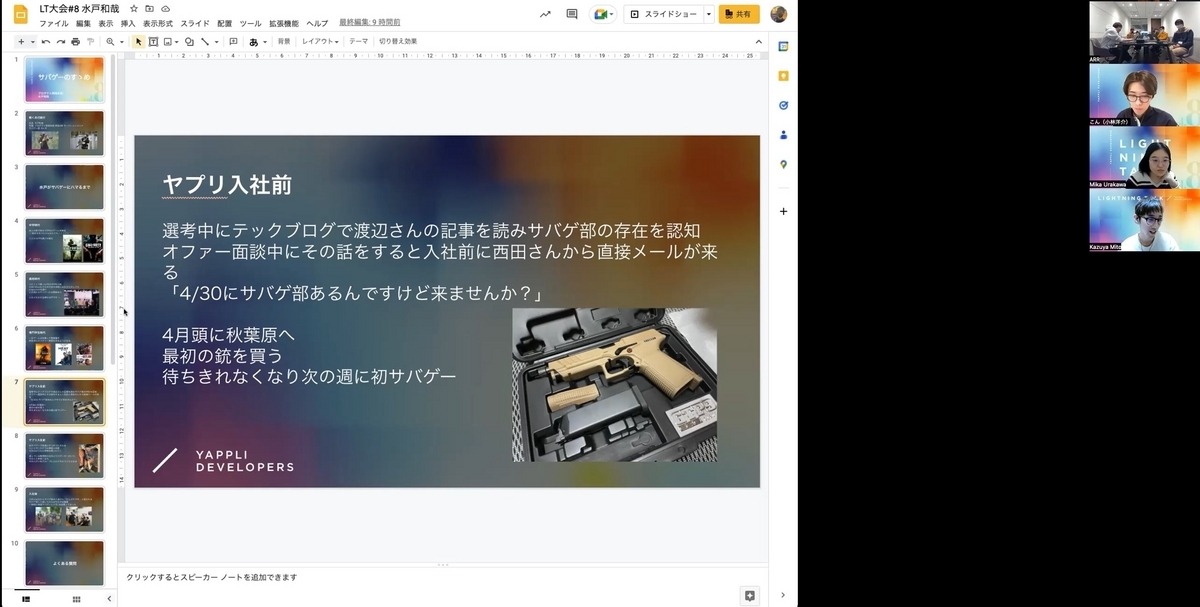Select slide 10 よくある質問 thumbnail
The image size is (1200, 607).
tap(64, 563)
